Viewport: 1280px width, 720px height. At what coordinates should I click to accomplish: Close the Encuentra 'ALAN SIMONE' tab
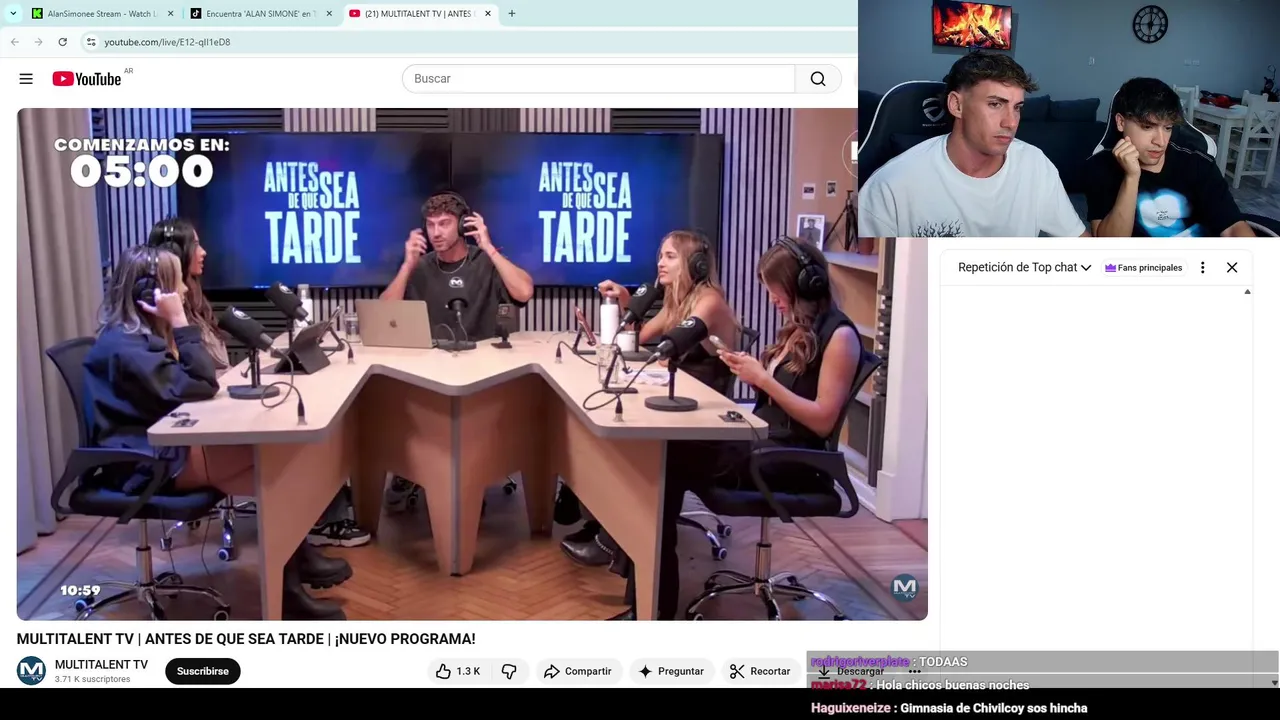[329, 14]
